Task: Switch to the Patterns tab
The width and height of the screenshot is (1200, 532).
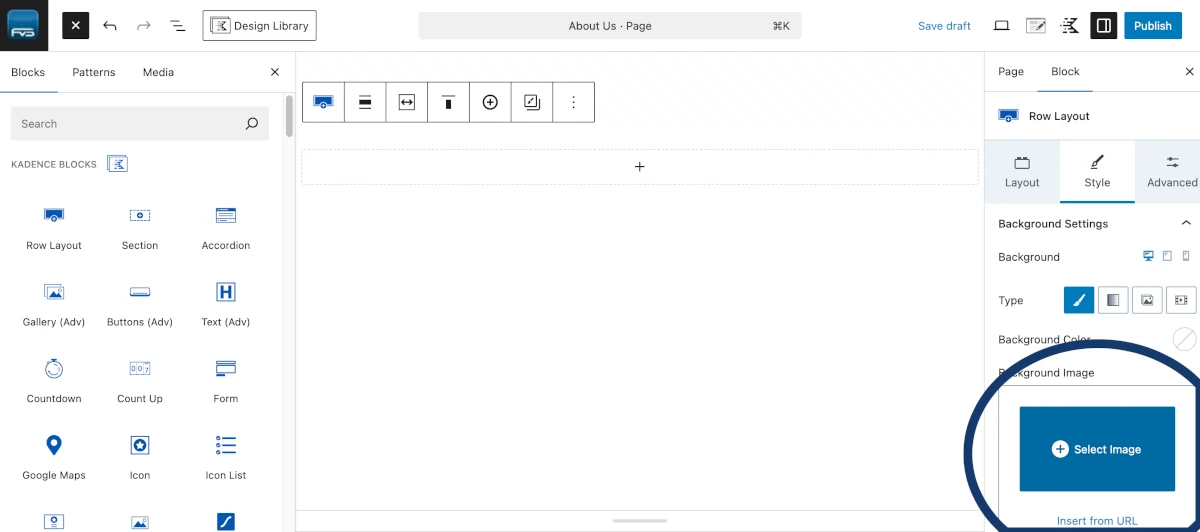Action: tap(94, 72)
